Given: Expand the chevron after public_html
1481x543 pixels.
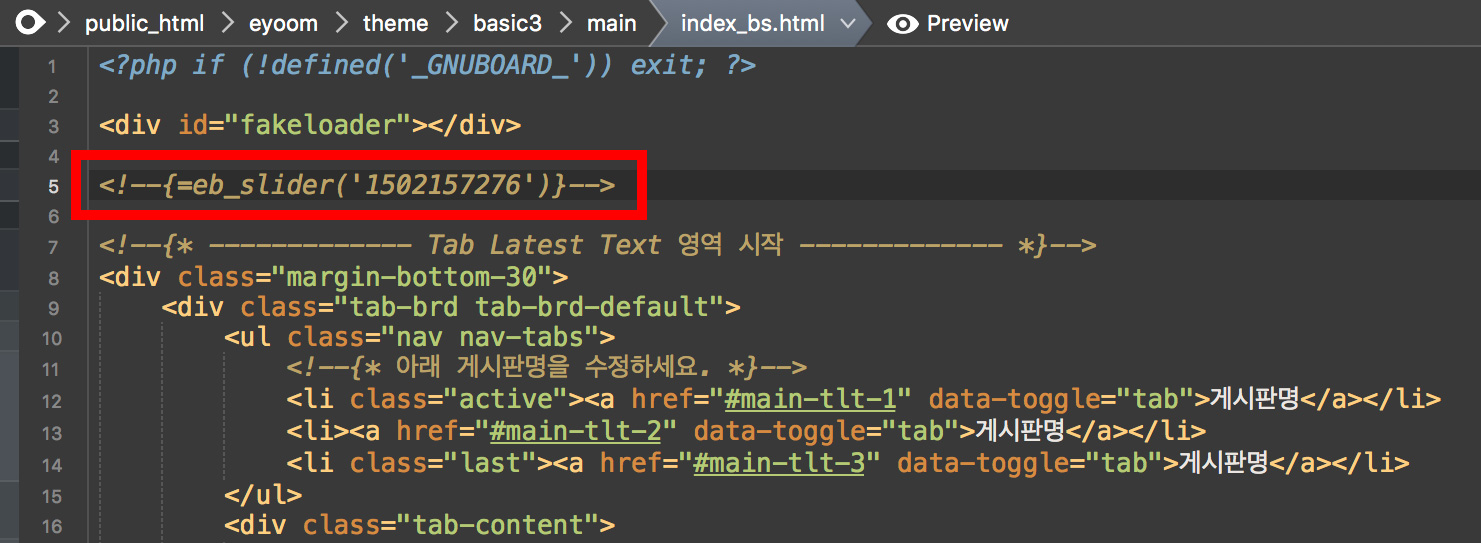Looking at the screenshot, I should [226, 23].
